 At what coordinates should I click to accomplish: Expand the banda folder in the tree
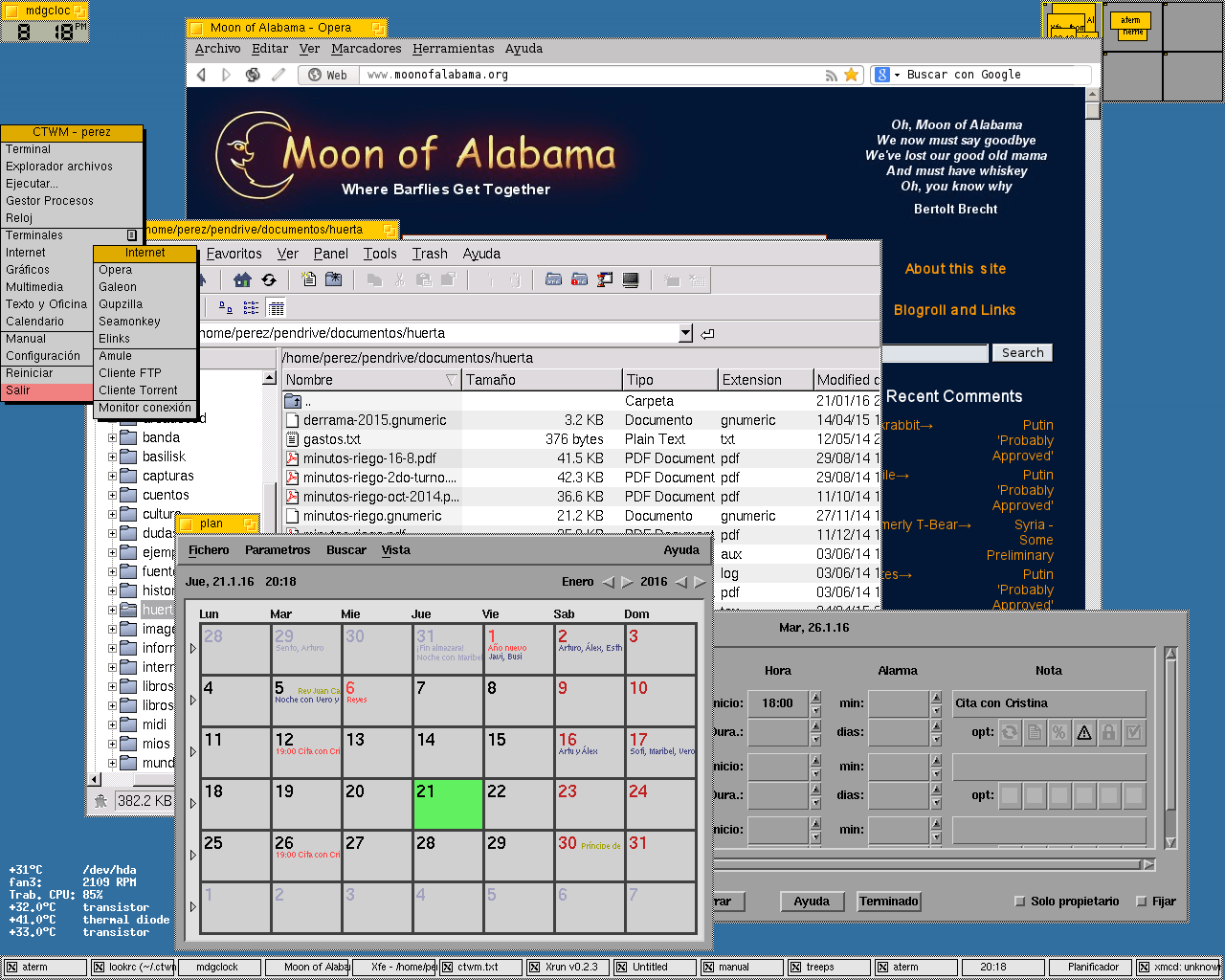coord(112,437)
